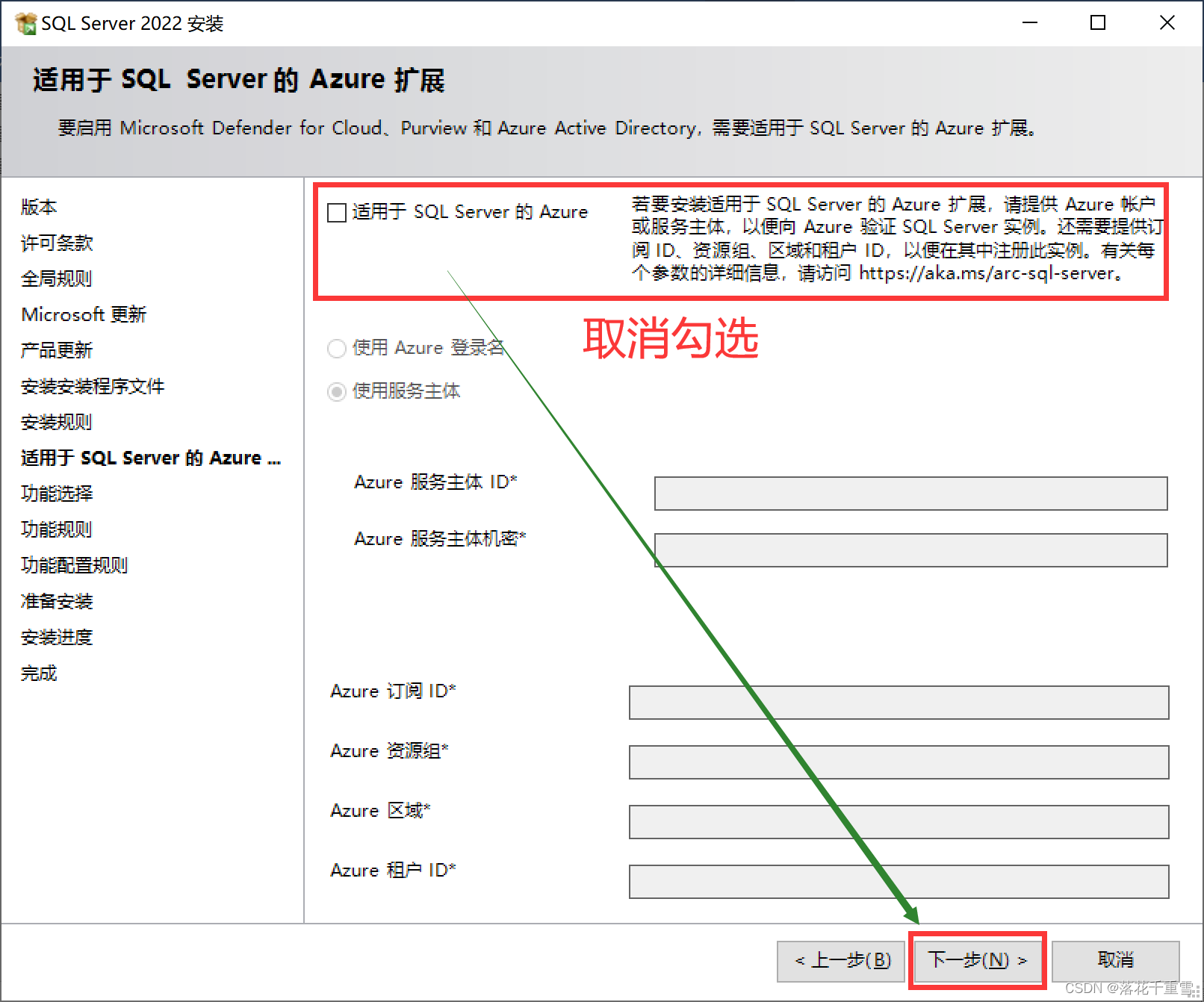Click the https://aka.ms/arc-sql-server URL text
Viewport: 1204px width, 1002px height.
tap(987, 273)
